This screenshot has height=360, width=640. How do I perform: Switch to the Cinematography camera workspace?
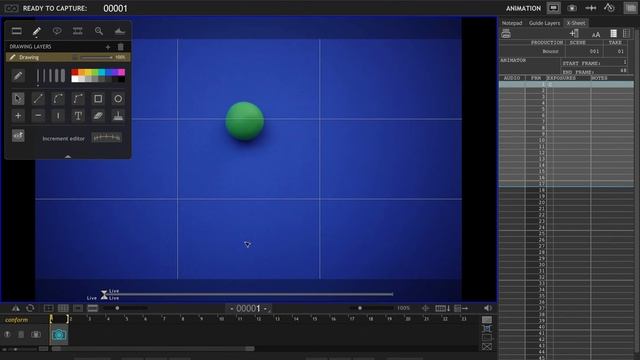point(572,8)
